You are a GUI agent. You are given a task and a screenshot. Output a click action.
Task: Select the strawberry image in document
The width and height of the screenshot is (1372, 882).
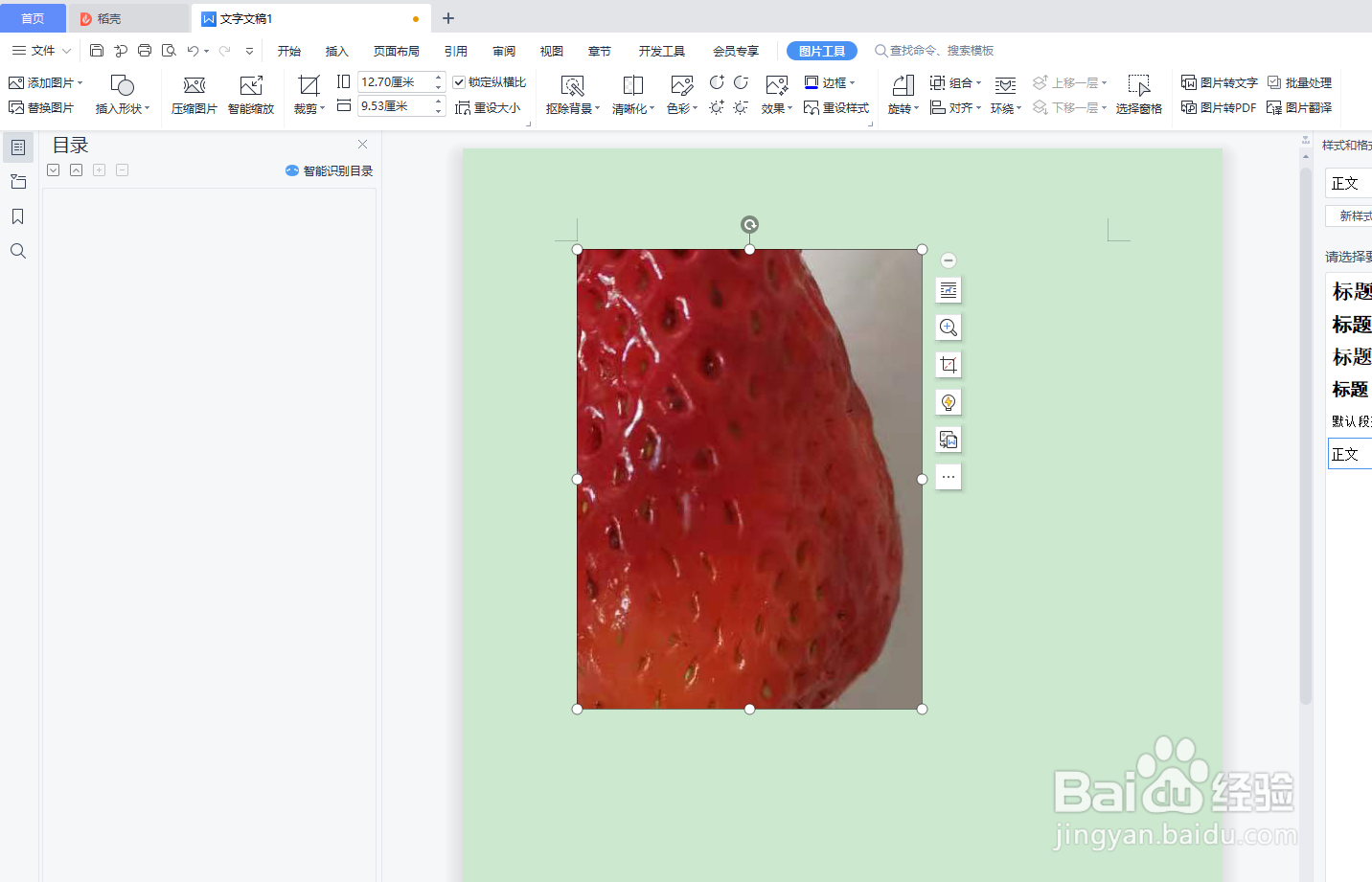749,479
